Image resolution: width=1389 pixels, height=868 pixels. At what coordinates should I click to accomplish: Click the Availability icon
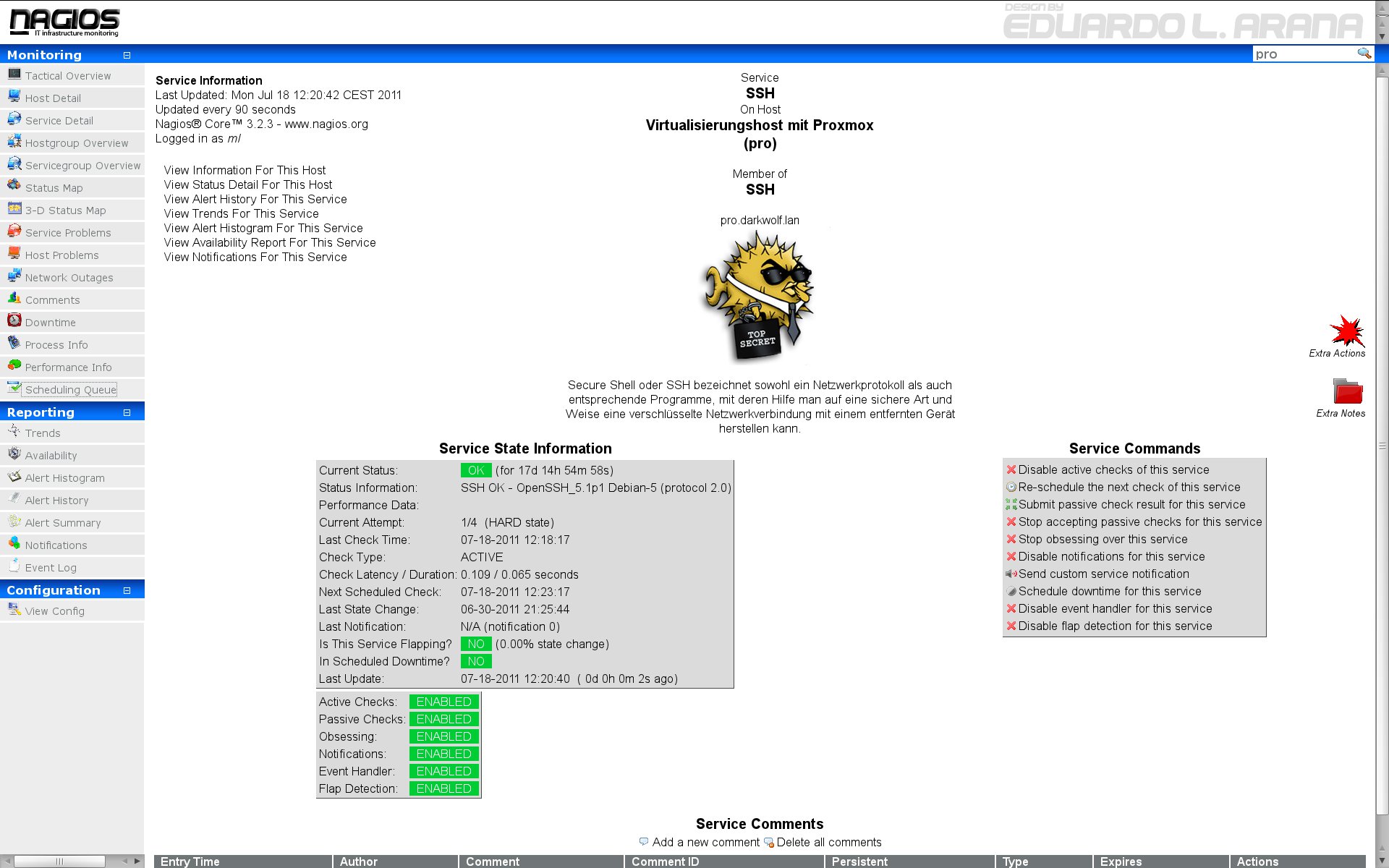pos(14,454)
